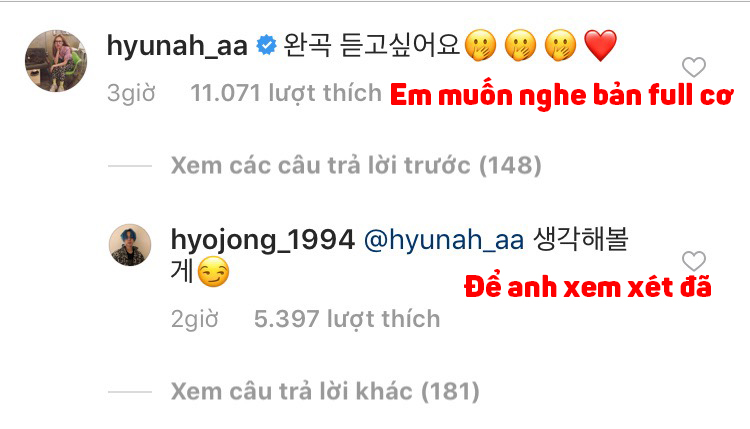This screenshot has height=429, width=750.
Task: Select the Korean text 완곡 듣고싶어요
Action: 372,45
